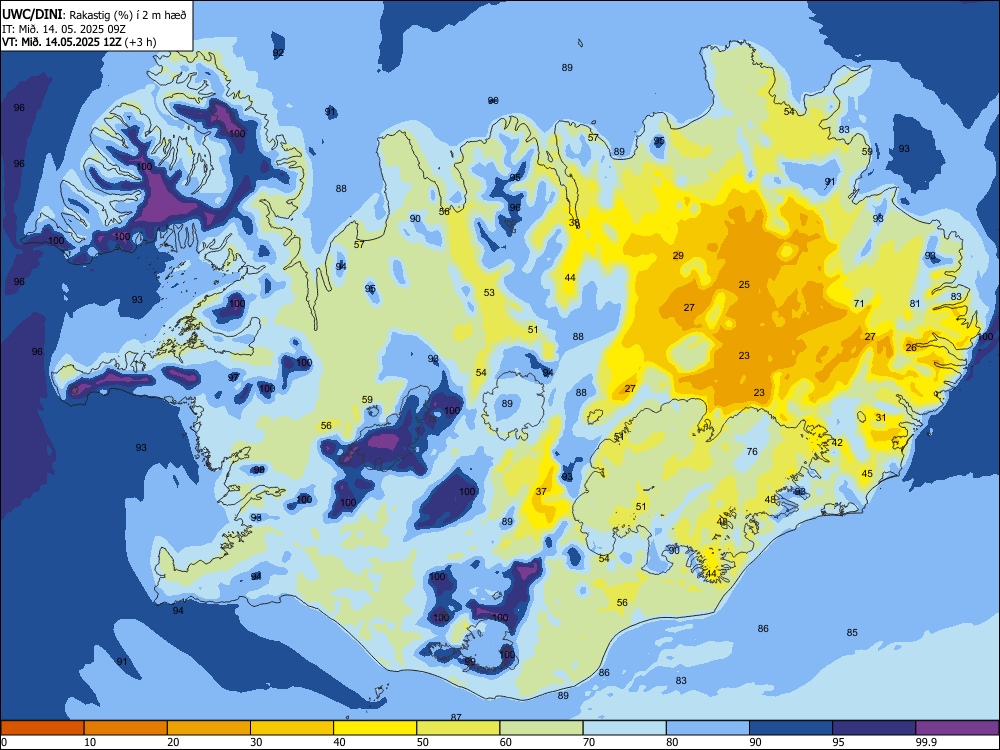
Task: Click the offshore value '85'
Action: [852, 632]
